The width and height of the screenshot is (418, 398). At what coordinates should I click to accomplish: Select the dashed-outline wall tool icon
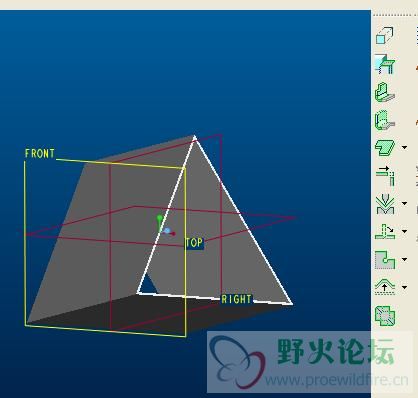(x=385, y=120)
